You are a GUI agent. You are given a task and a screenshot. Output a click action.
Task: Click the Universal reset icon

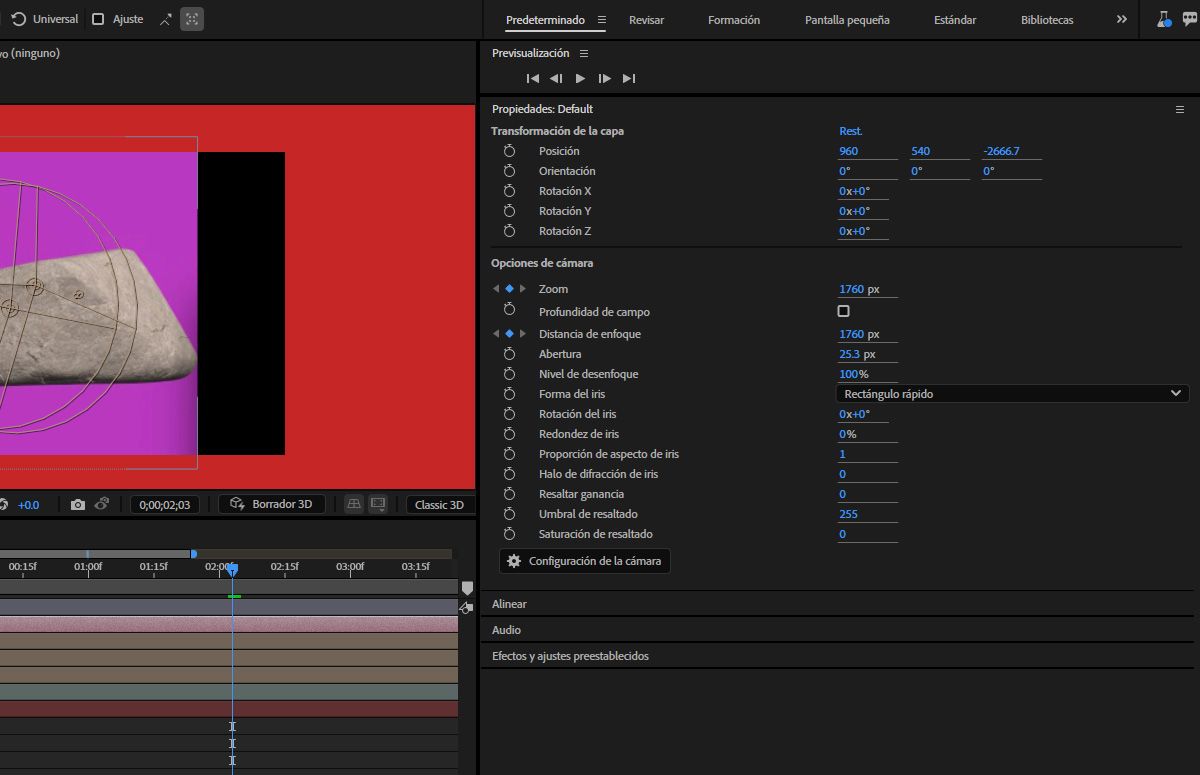coord(19,19)
